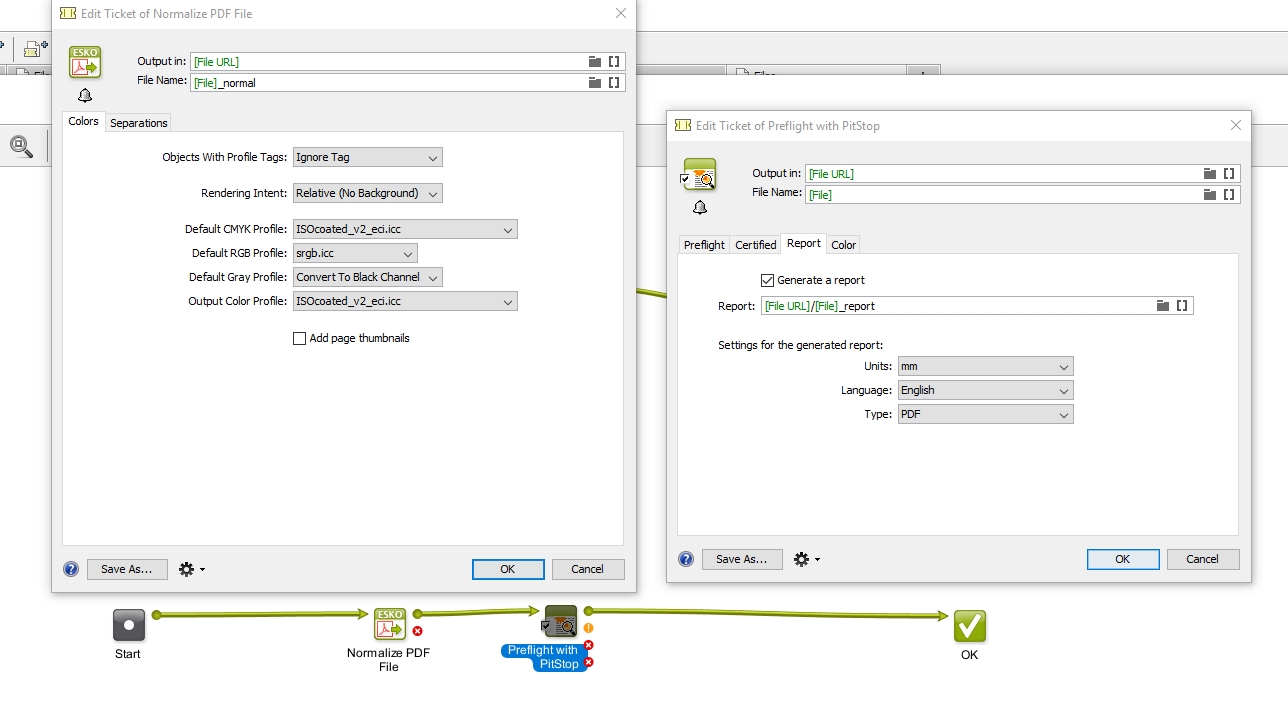
Task: Enable Add page thumbnails checkbox
Action: click(299, 339)
